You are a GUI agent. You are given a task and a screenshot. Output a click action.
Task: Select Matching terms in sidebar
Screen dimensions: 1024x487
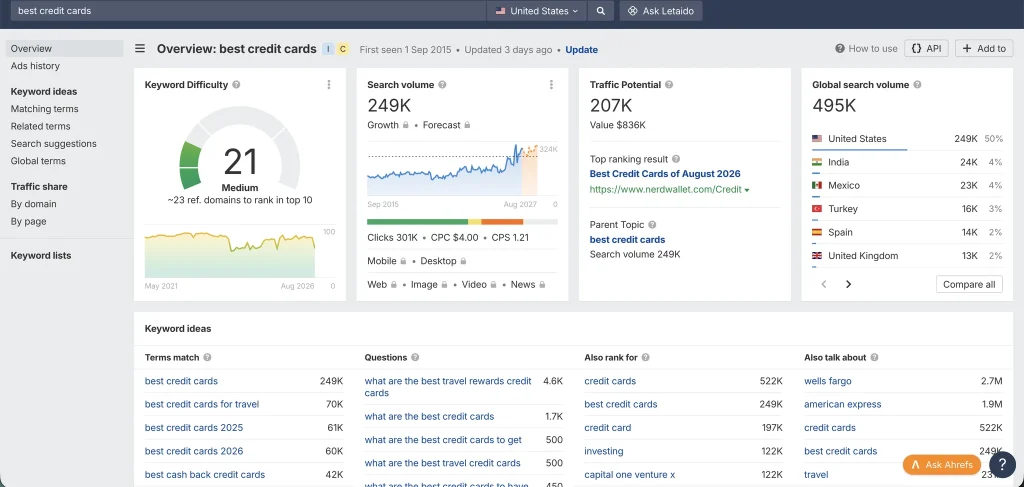pyautogui.click(x=44, y=109)
